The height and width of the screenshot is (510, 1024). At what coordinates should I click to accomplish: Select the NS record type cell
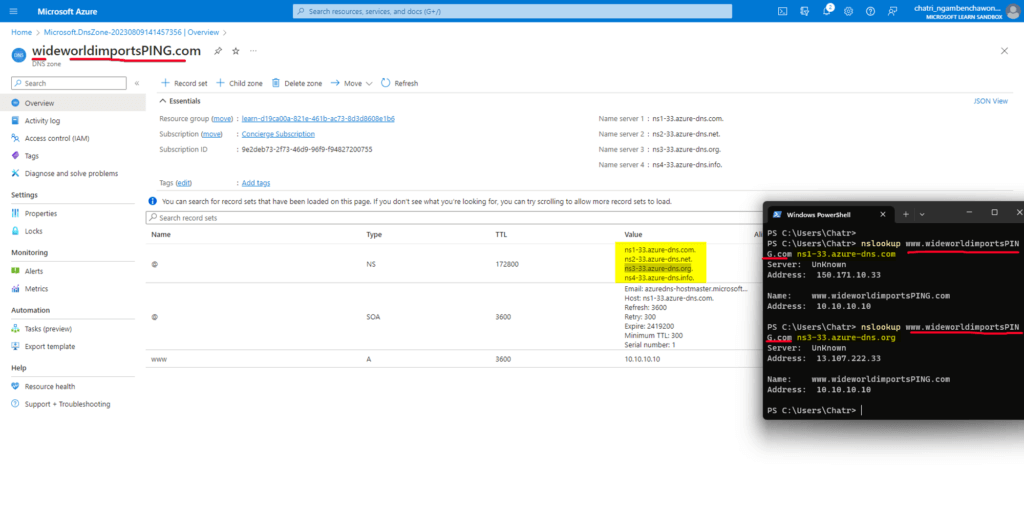tap(371, 264)
